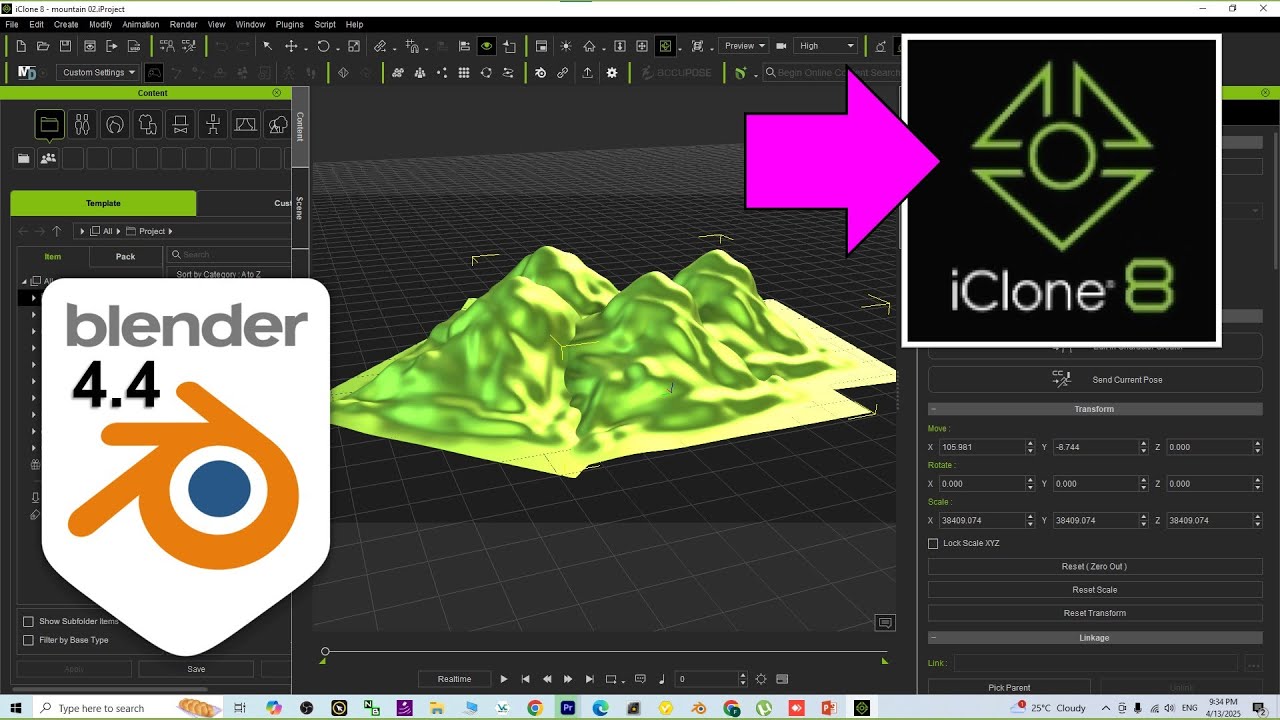Click the Windows Start button
This screenshot has height=720, width=1280.
[x=16, y=708]
